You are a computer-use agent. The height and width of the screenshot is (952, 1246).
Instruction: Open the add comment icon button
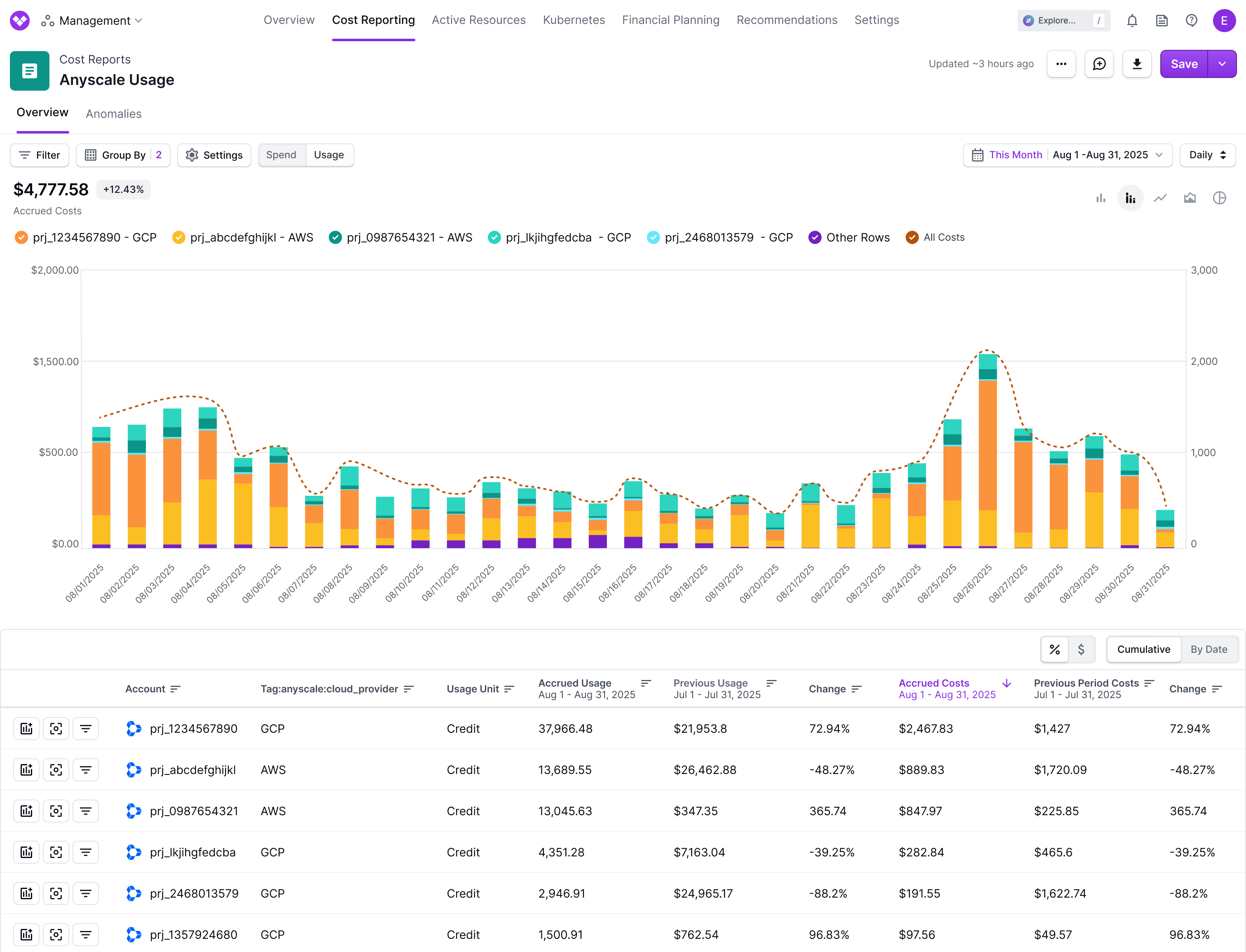(1098, 64)
